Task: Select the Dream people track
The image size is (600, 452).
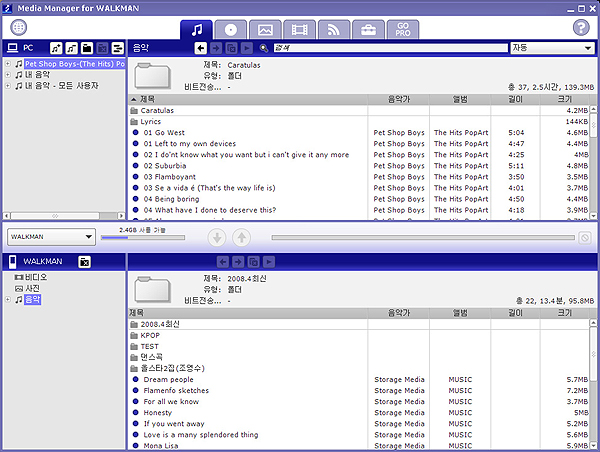Action: (359, 380)
